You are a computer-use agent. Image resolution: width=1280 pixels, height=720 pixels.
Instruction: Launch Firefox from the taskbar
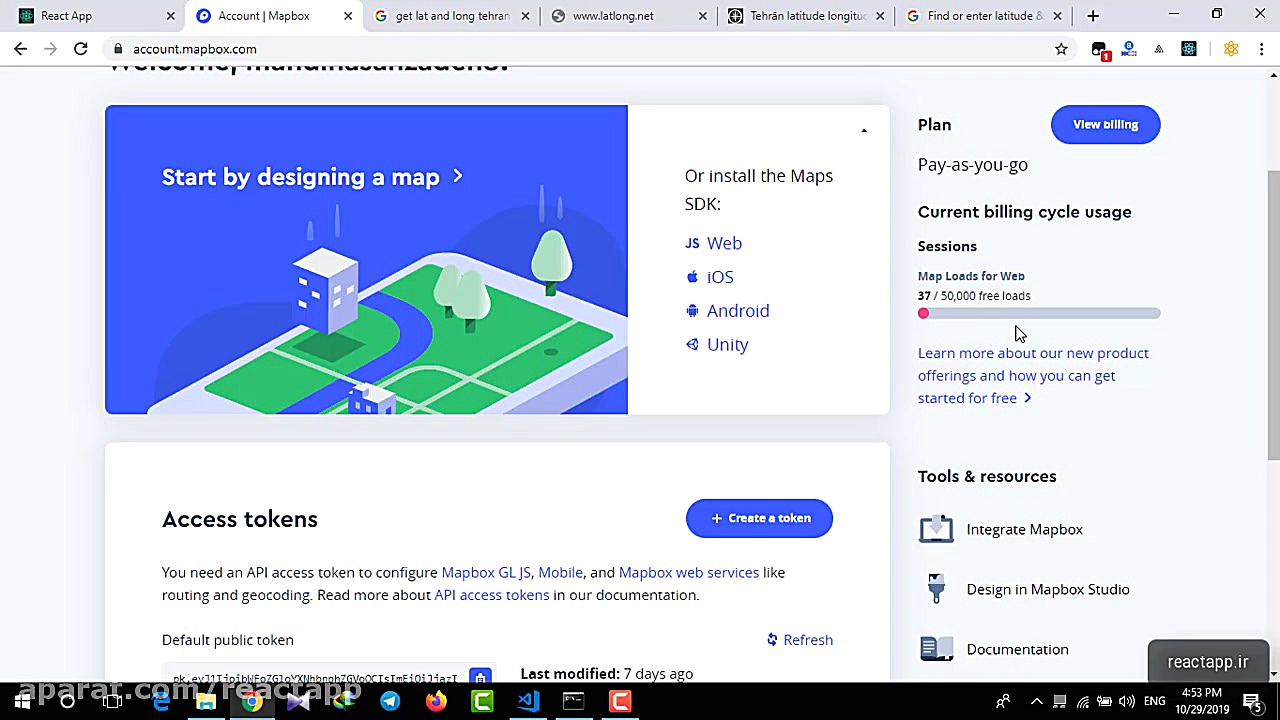click(x=435, y=700)
